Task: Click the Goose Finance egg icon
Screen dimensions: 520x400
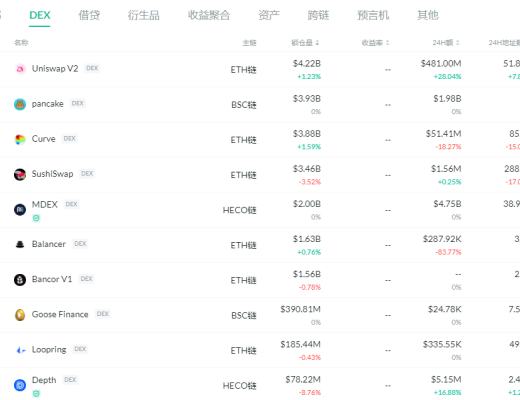Action: pyautogui.click(x=20, y=315)
